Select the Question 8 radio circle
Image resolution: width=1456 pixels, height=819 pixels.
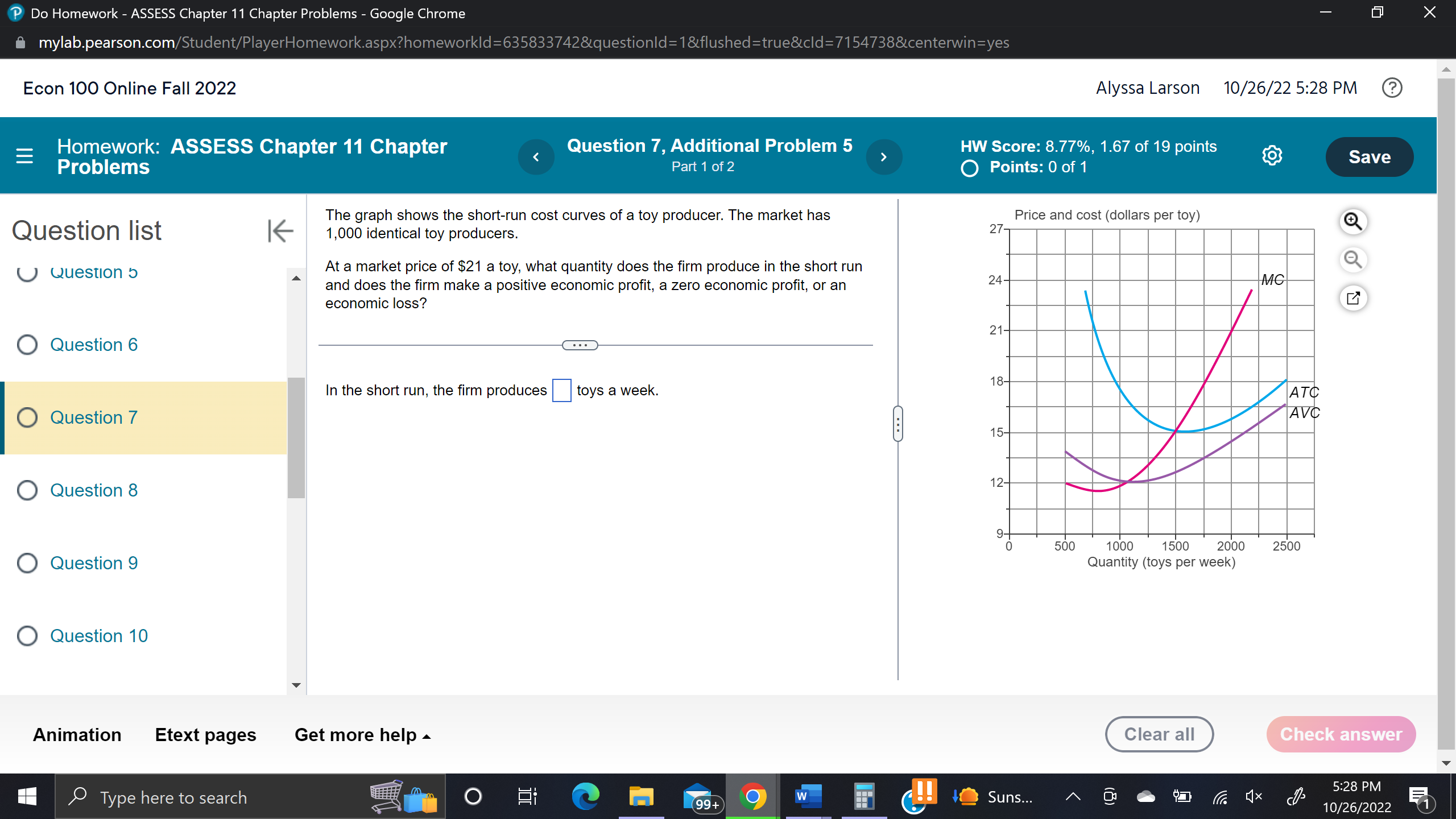[x=27, y=490]
